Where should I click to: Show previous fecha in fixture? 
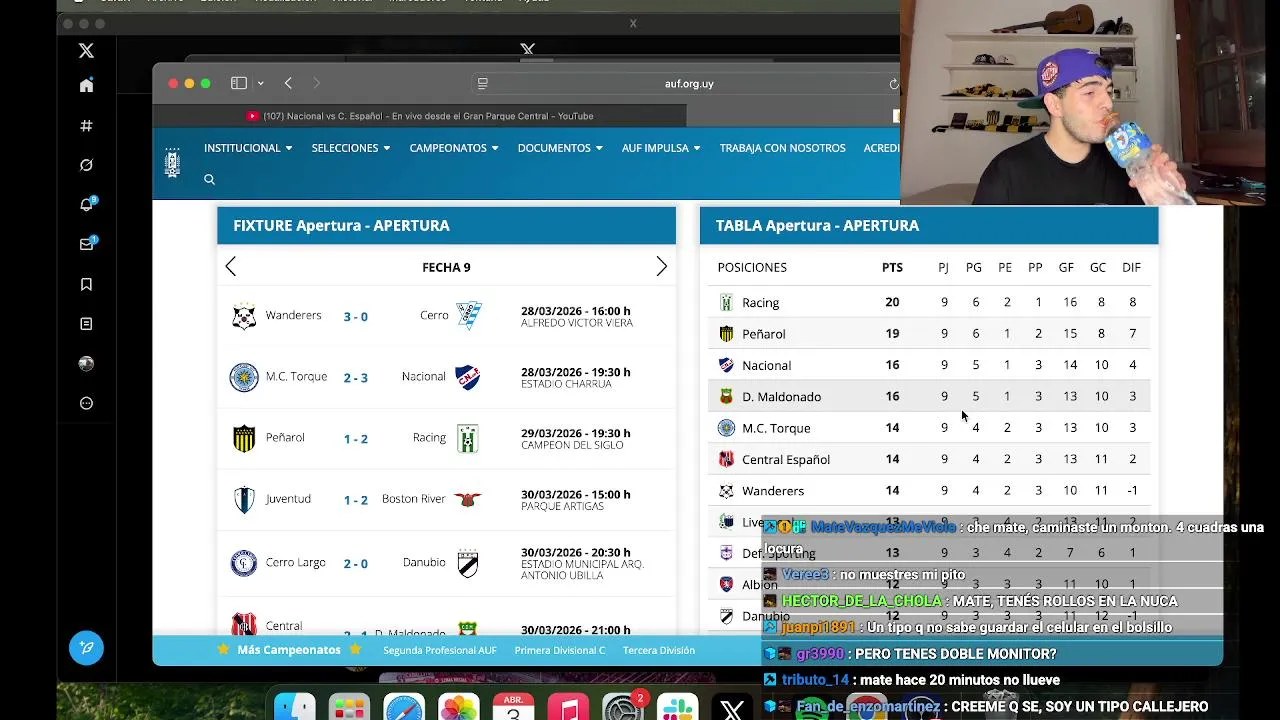click(231, 266)
